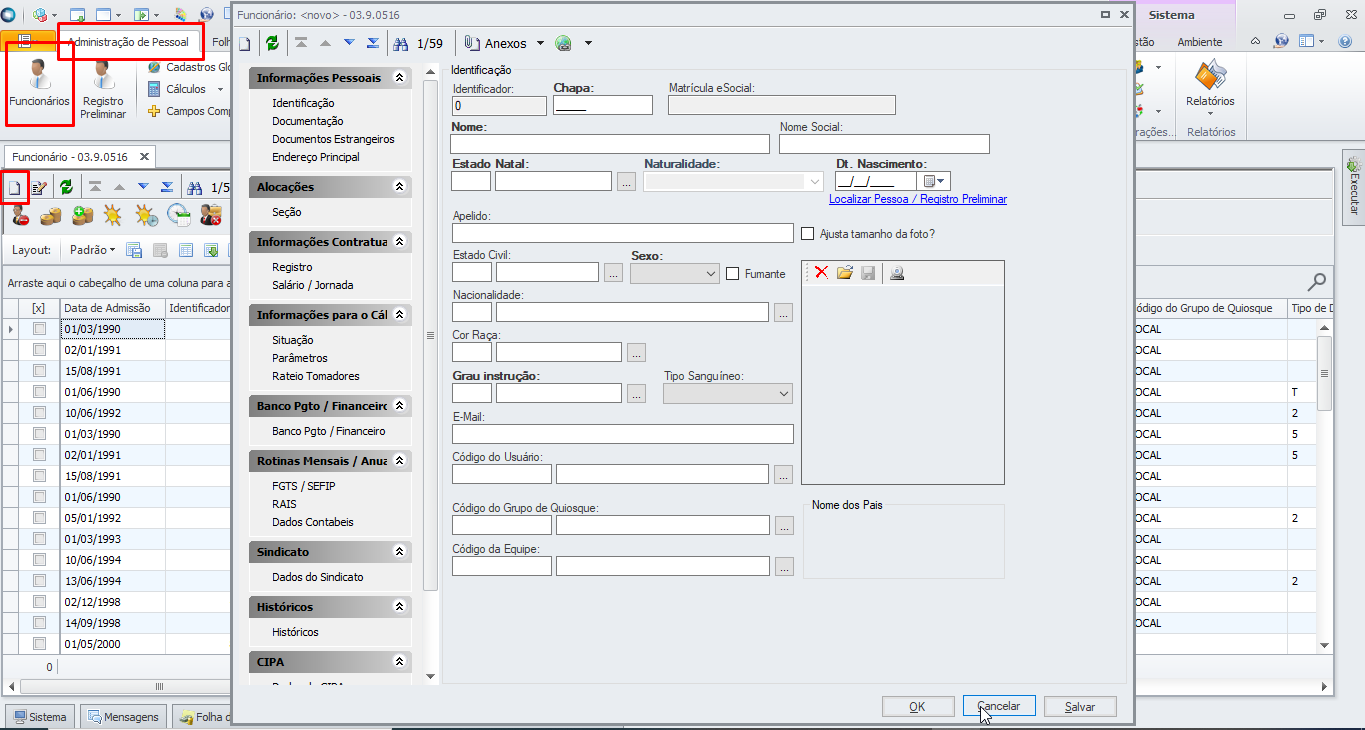Click into the E-Mail input field

[x=622, y=434]
